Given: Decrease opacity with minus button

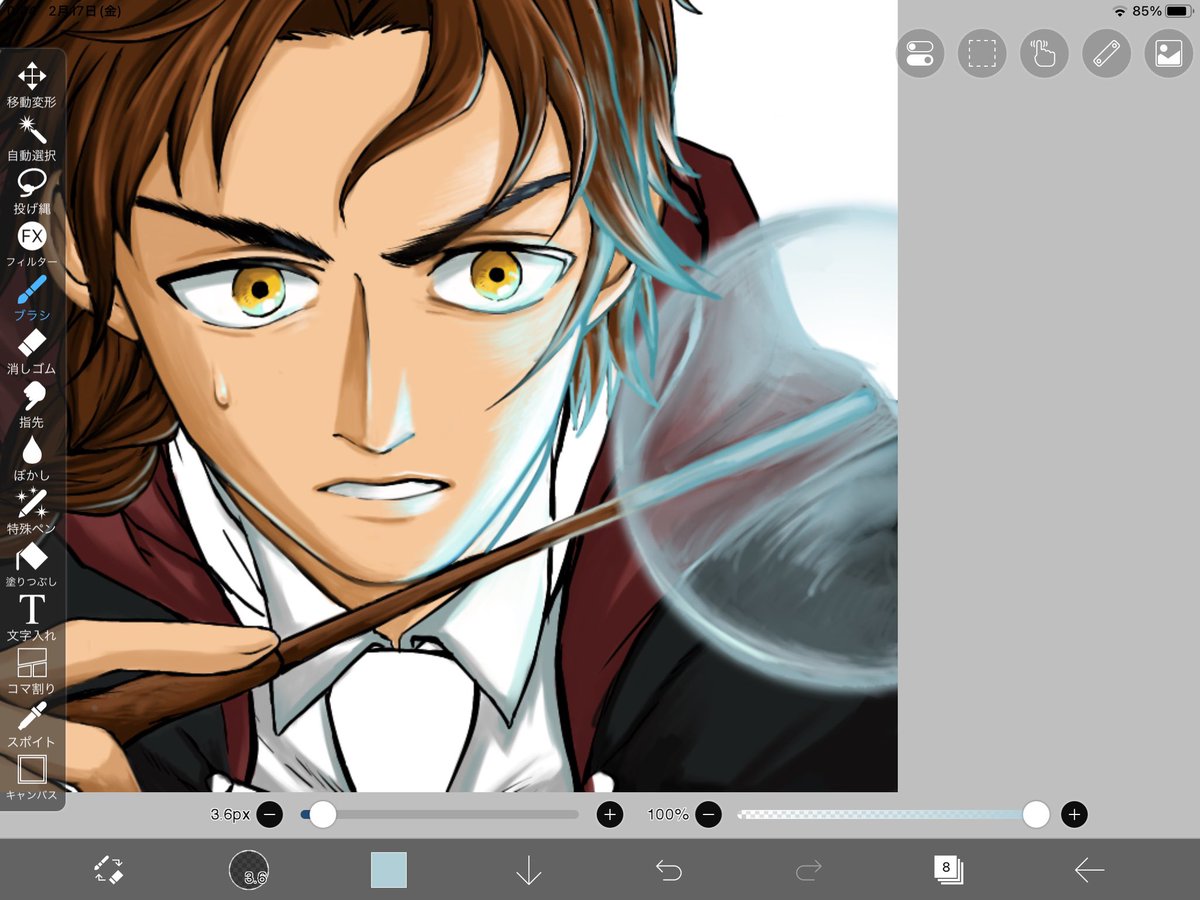Looking at the screenshot, I should (708, 814).
